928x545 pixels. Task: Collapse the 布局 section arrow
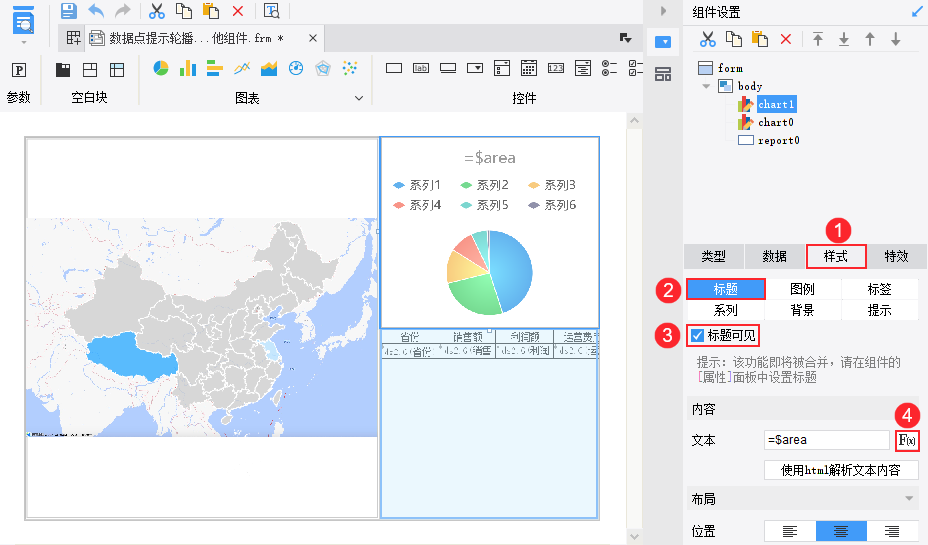point(909,498)
